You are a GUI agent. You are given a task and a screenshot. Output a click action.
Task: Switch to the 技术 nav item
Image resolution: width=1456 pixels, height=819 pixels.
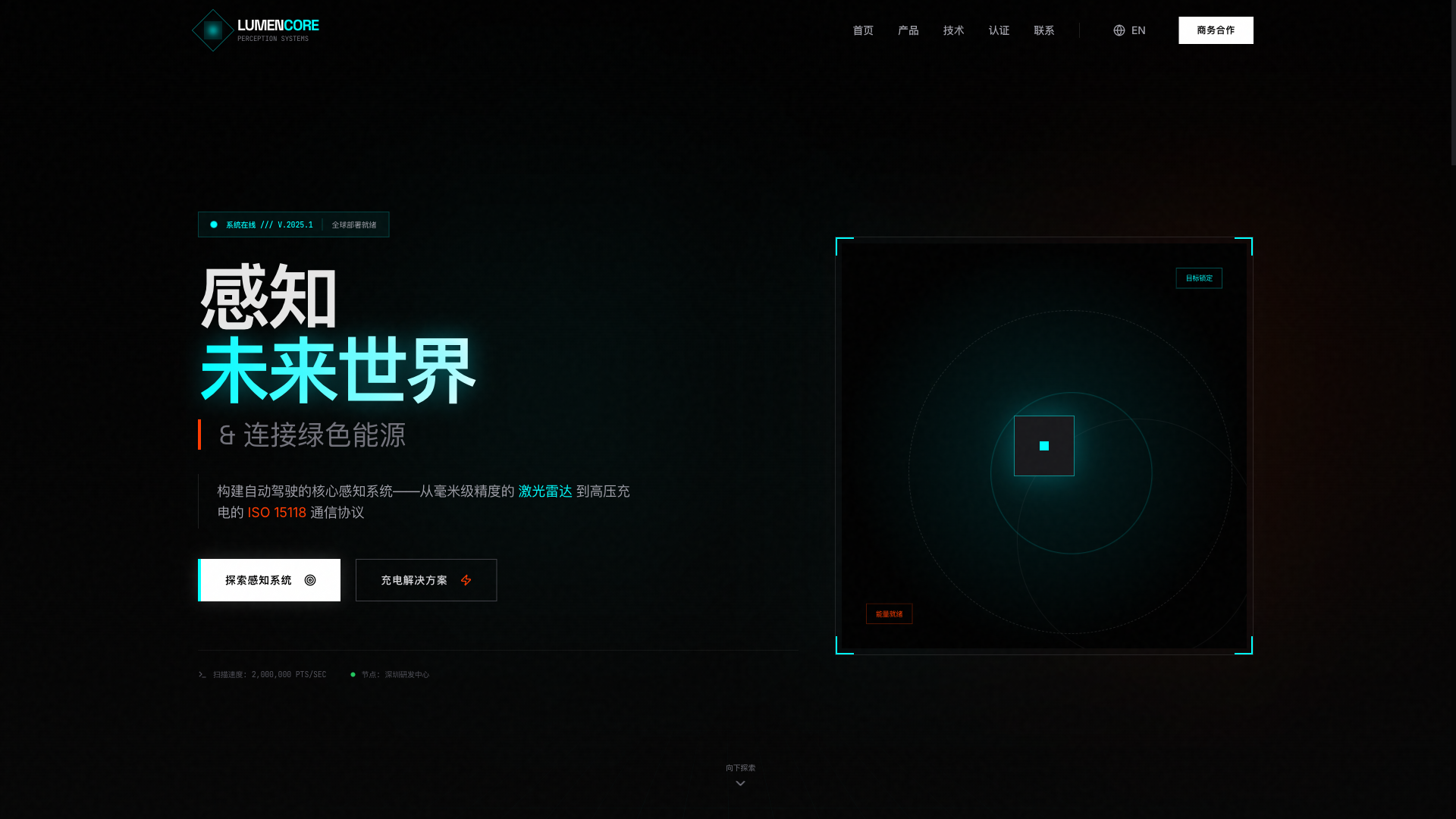(953, 30)
